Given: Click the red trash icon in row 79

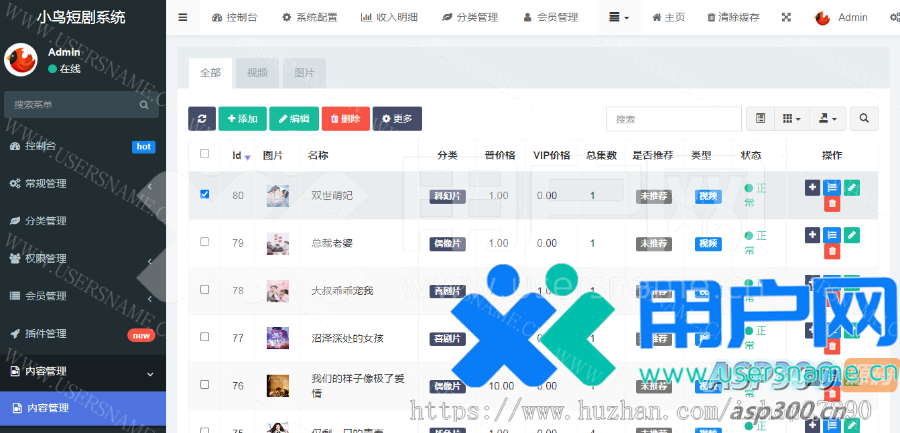Looking at the screenshot, I should [x=832, y=252].
